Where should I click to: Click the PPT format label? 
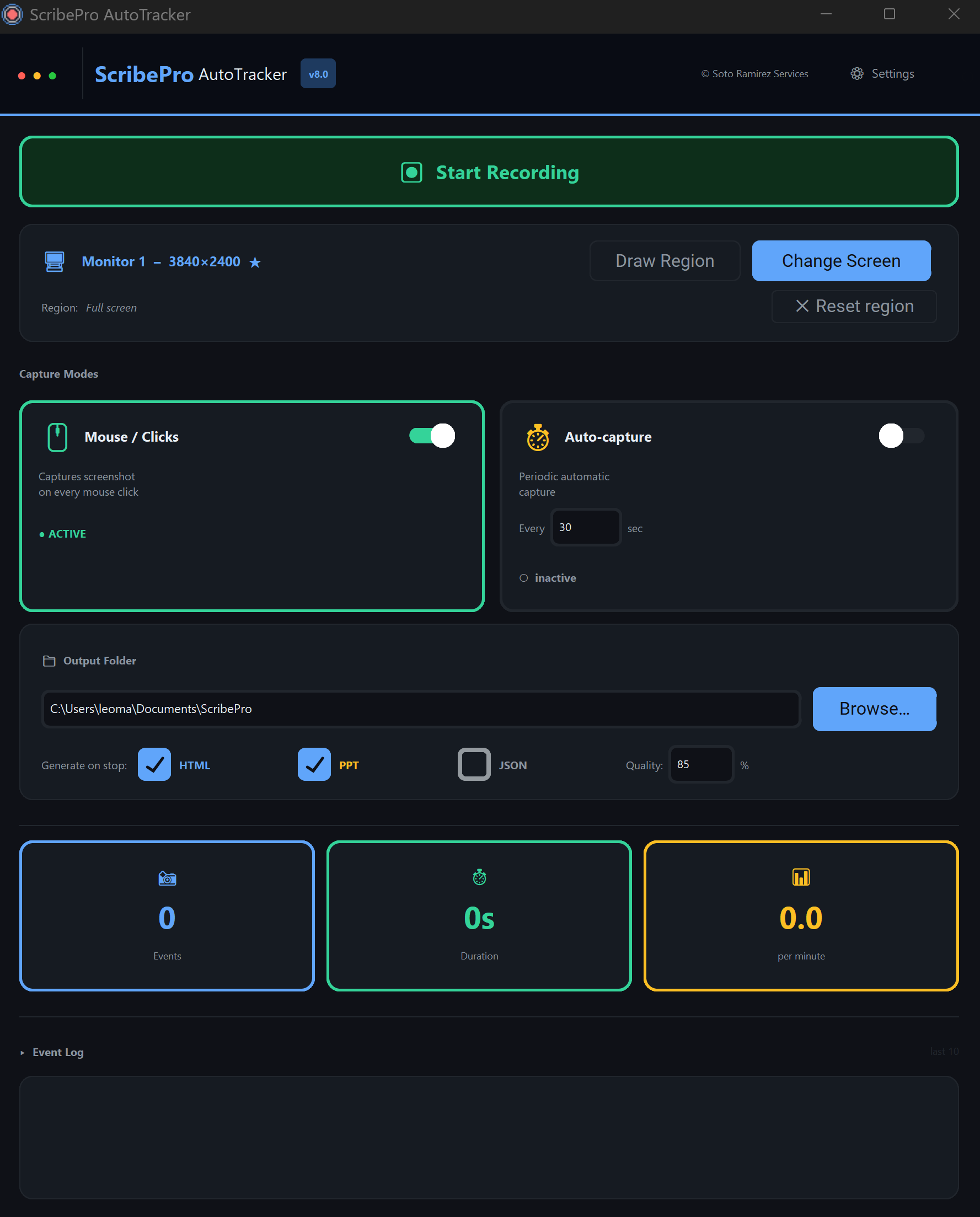coord(349,765)
